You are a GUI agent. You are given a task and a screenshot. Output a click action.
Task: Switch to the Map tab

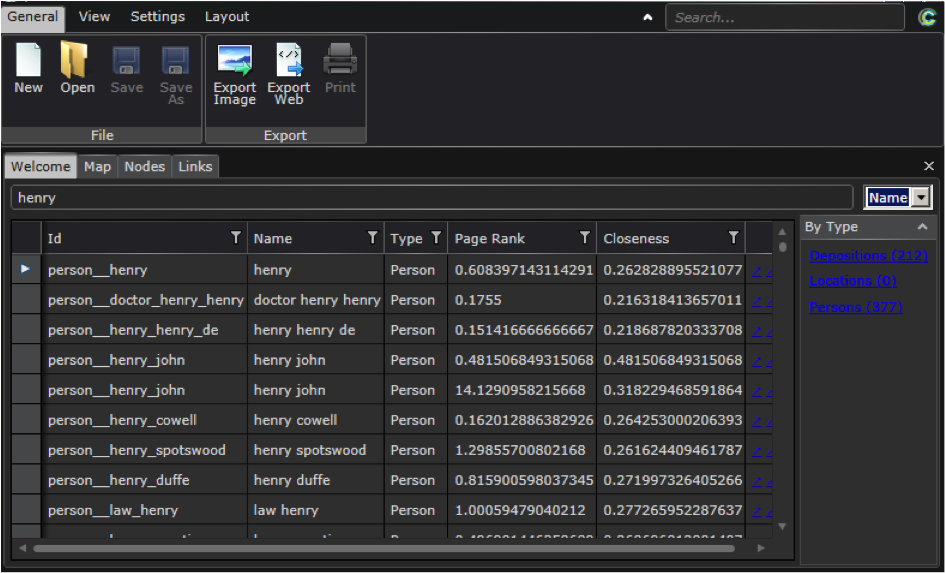point(97,166)
